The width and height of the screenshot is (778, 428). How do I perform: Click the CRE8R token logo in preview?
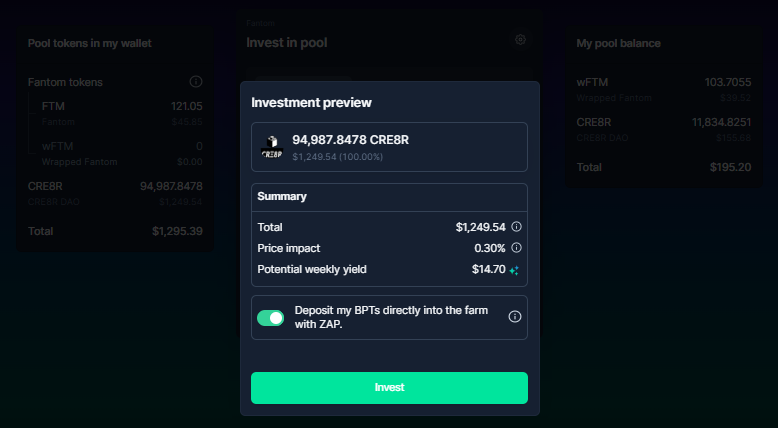tap(272, 147)
